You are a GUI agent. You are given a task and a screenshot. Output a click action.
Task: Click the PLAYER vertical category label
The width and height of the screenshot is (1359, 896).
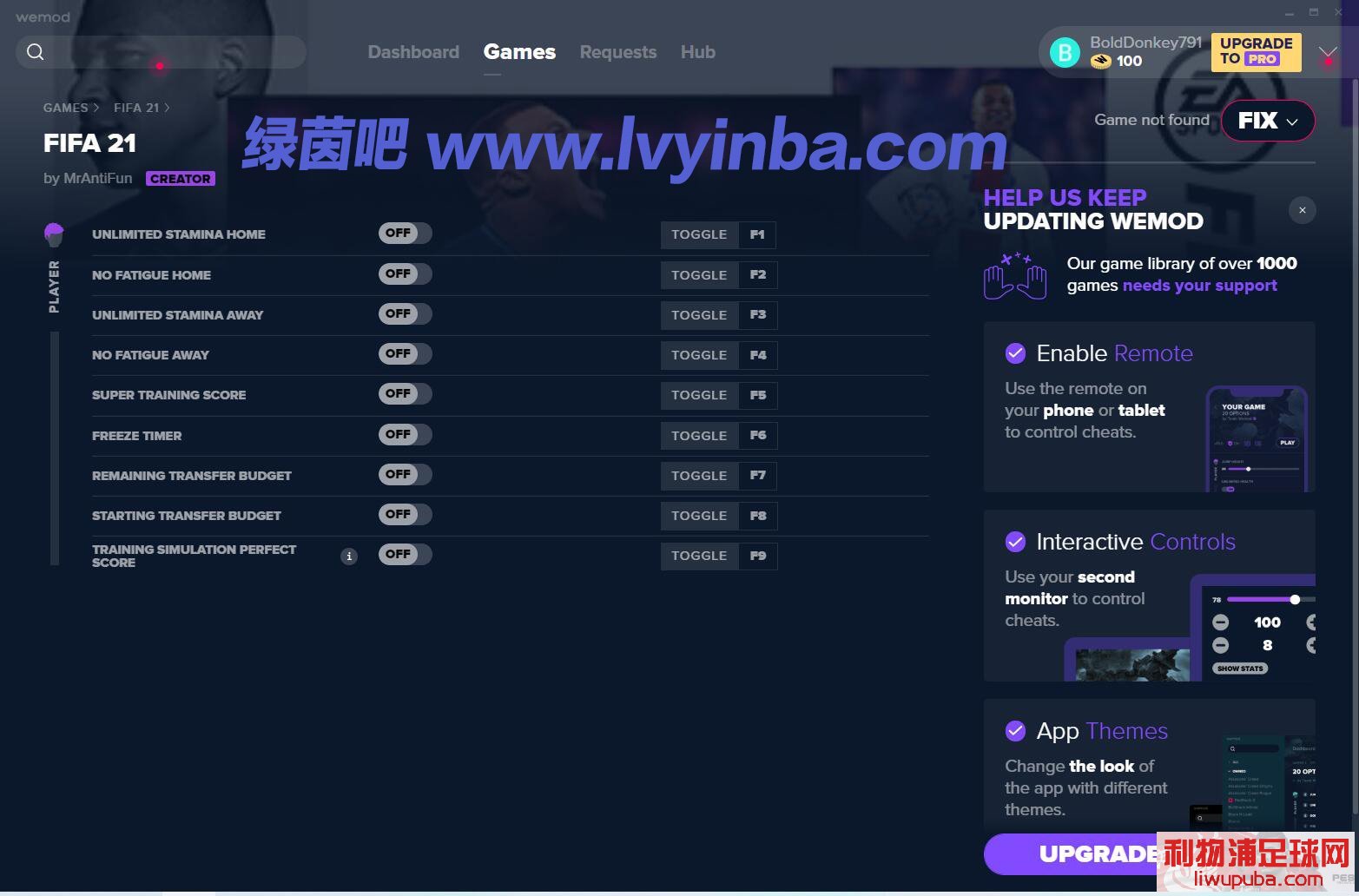point(54,287)
